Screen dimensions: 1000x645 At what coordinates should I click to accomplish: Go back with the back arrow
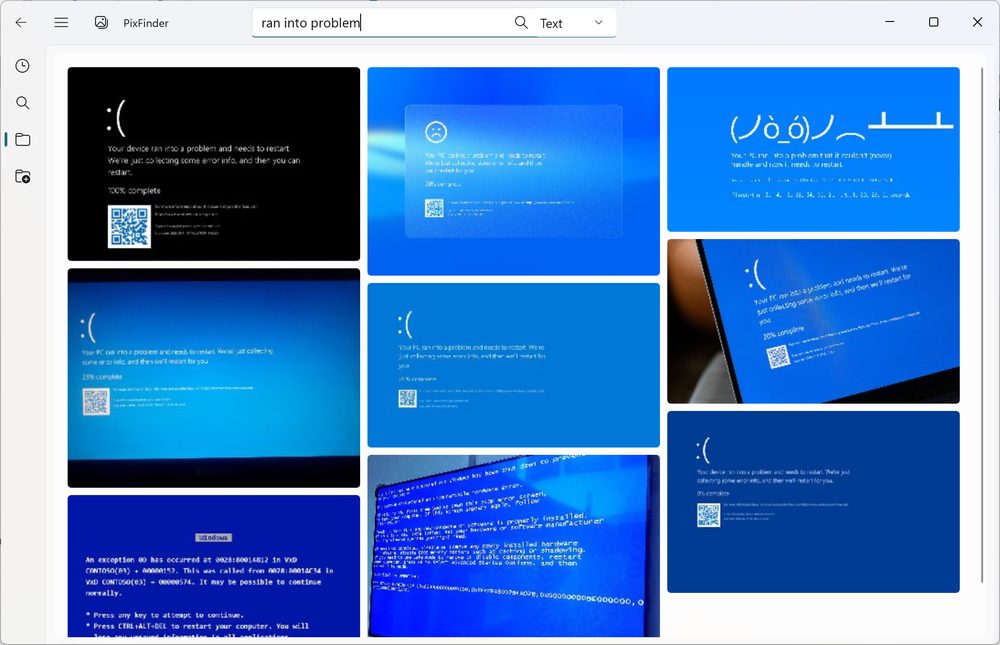coord(21,22)
